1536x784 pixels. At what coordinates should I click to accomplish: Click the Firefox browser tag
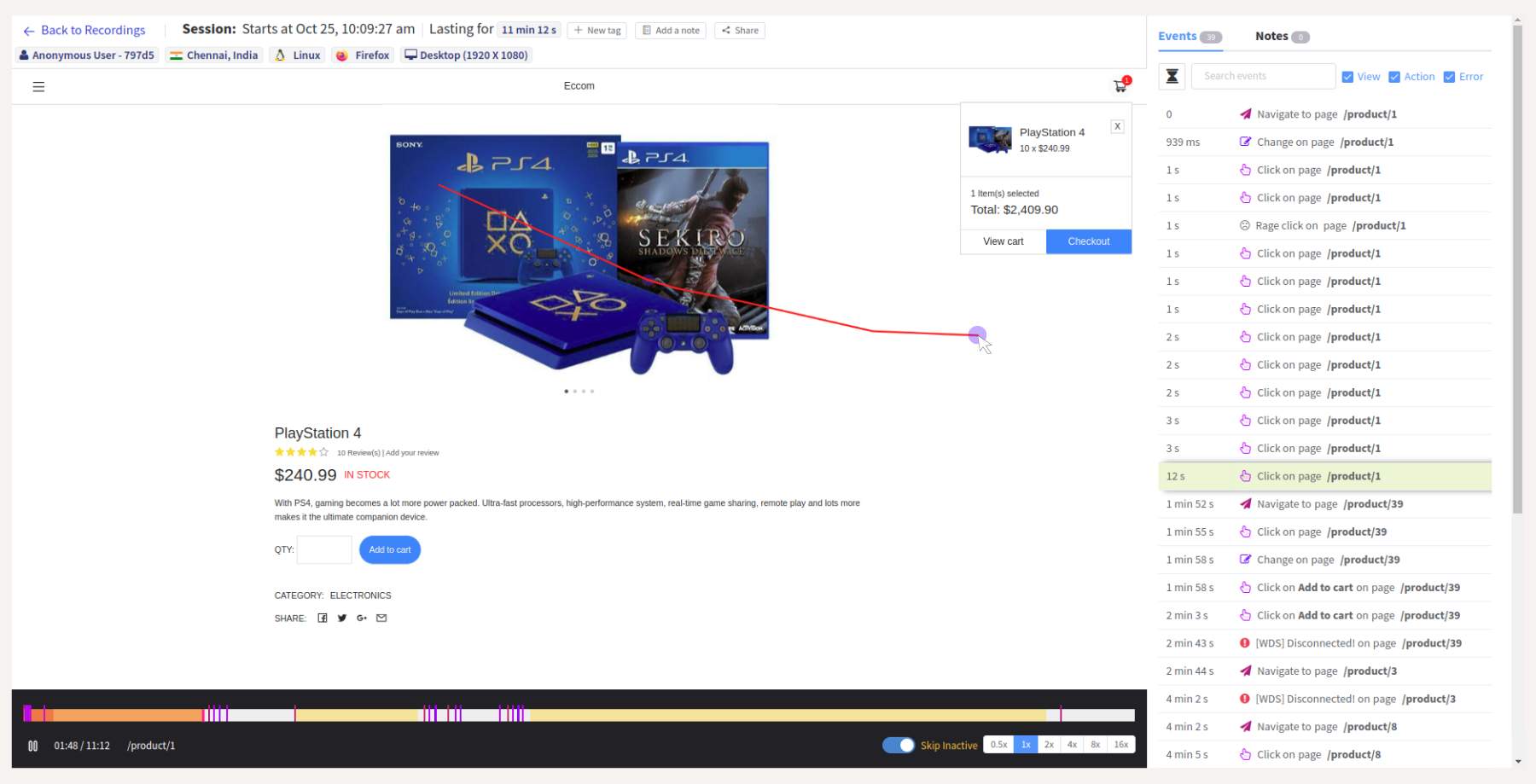tap(364, 55)
